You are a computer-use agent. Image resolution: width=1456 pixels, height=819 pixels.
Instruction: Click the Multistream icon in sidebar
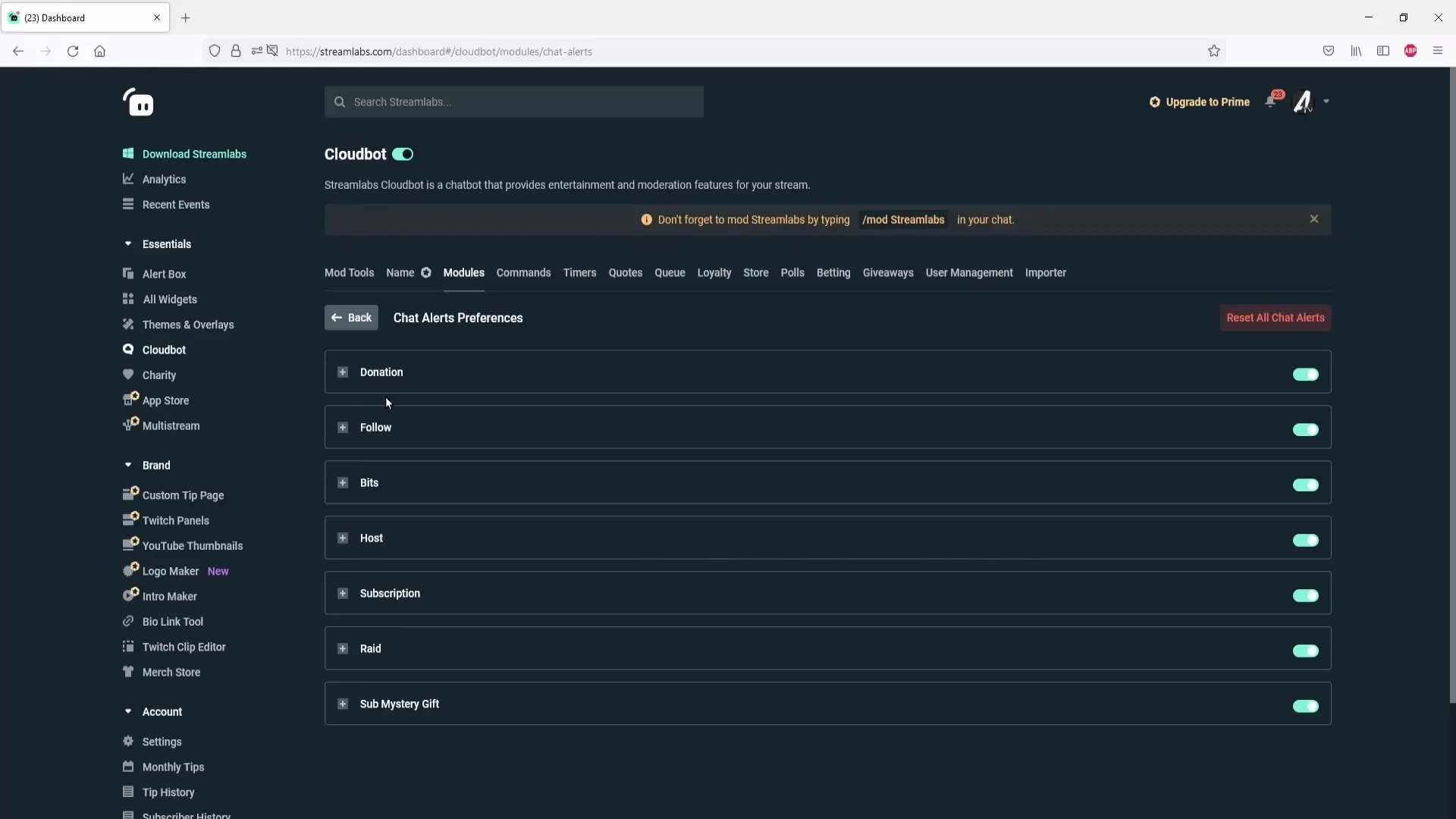130,424
